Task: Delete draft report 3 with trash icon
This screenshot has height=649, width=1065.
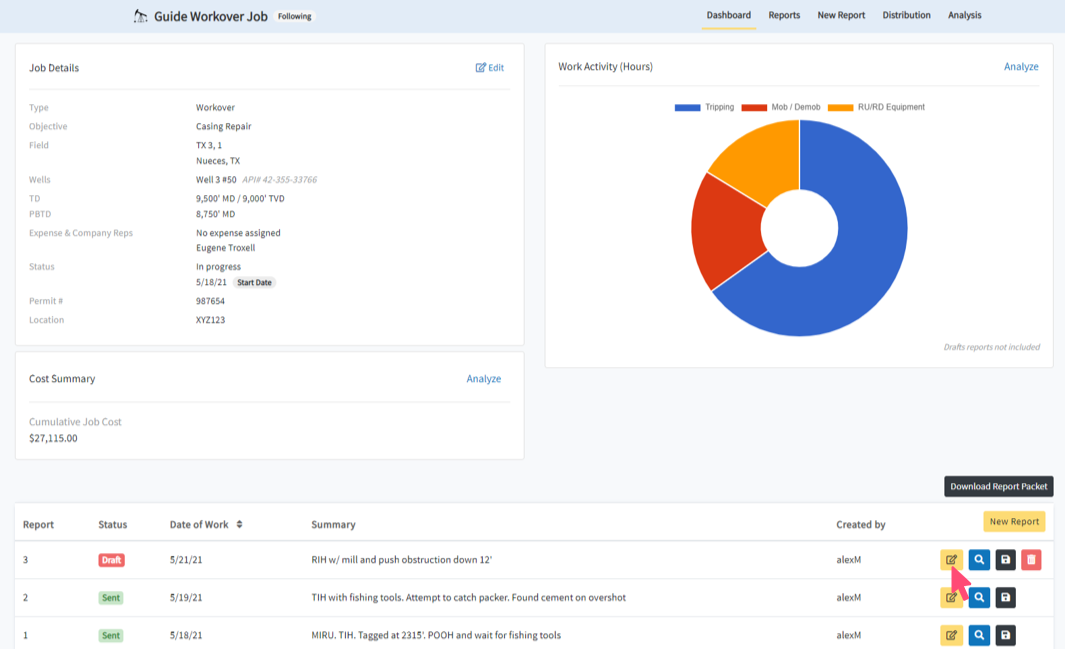Action: [1031, 560]
